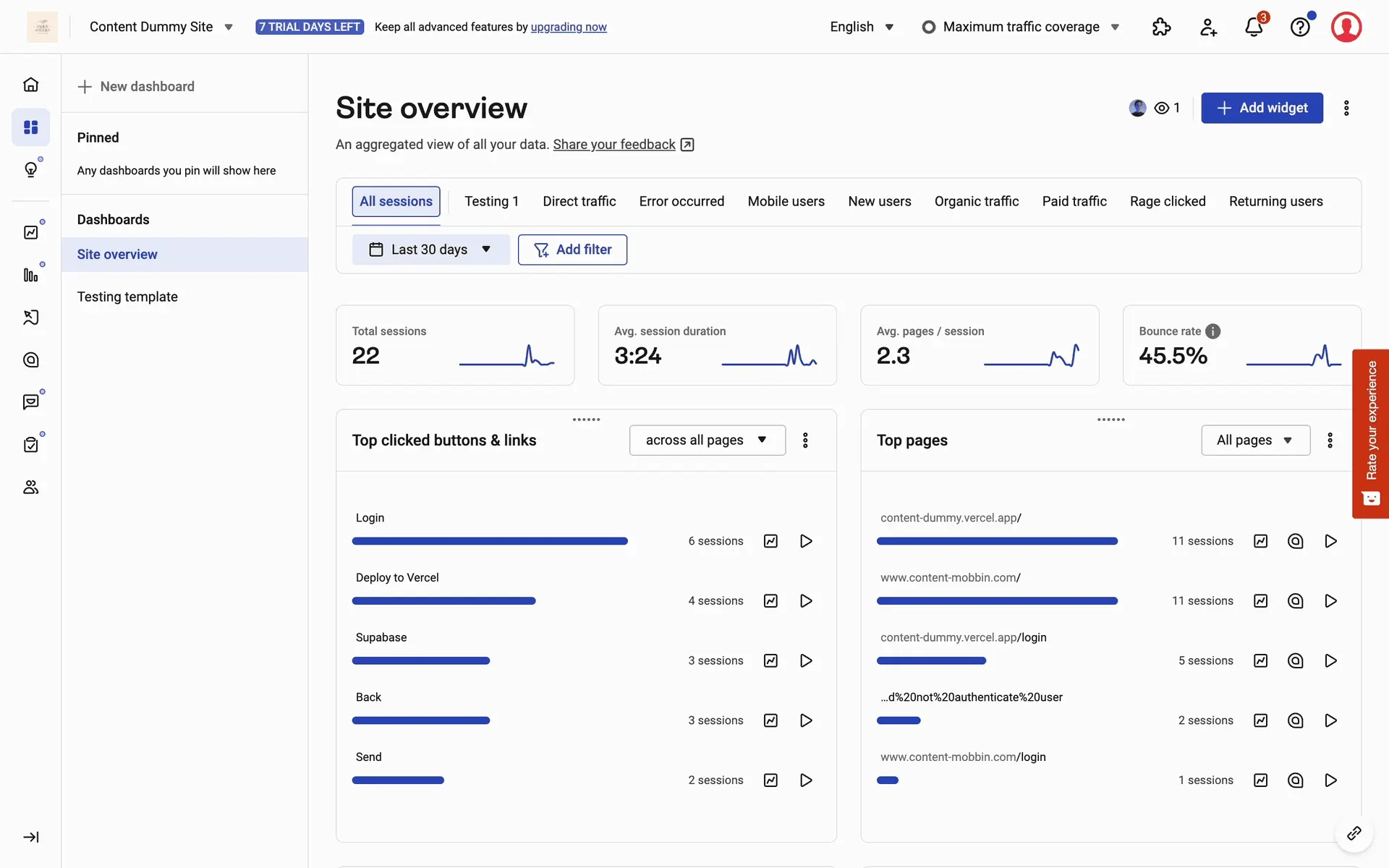Viewport: 1389px width, 868px height.
Task: Play recordings for Login button row
Action: [806, 541]
